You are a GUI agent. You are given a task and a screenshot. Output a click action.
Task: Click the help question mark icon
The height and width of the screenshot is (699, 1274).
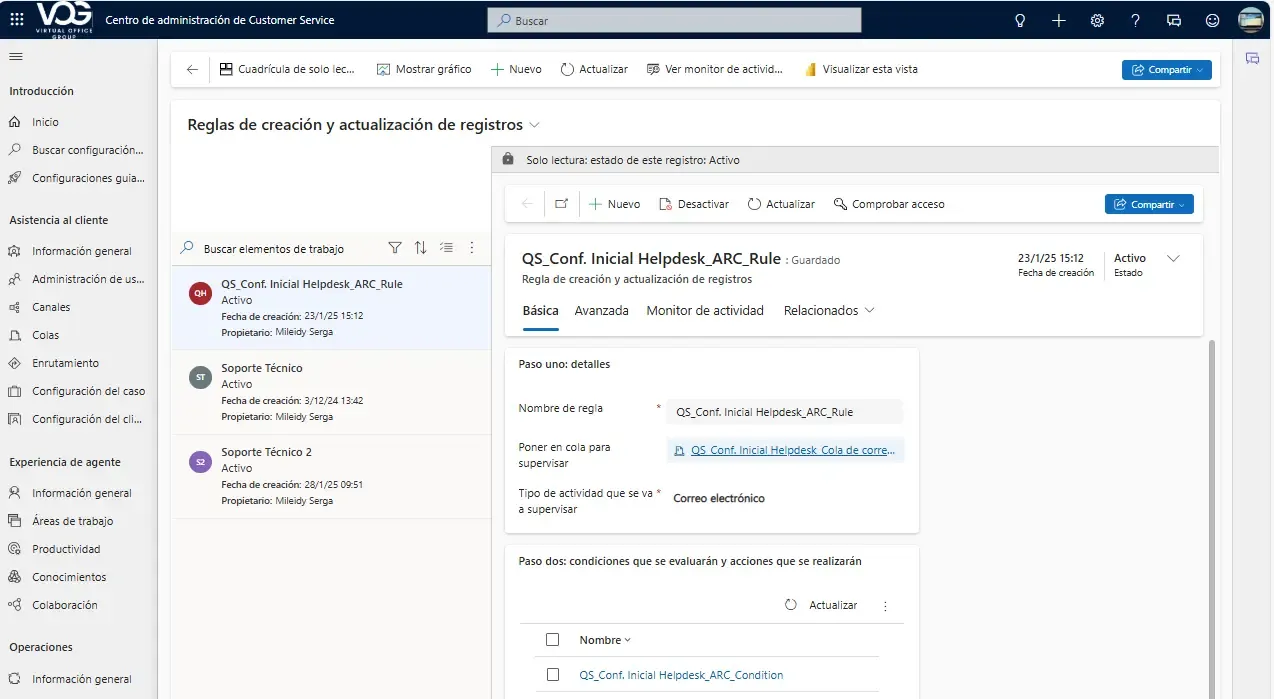(x=1135, y=20)
